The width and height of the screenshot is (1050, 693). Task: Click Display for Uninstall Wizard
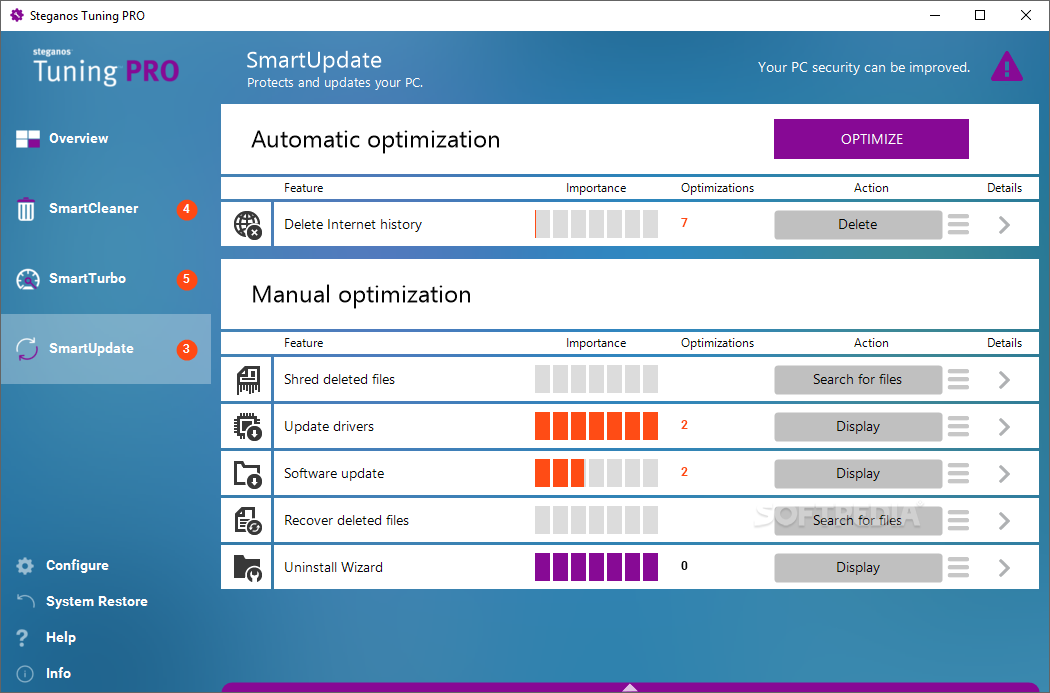click(858, 567)
